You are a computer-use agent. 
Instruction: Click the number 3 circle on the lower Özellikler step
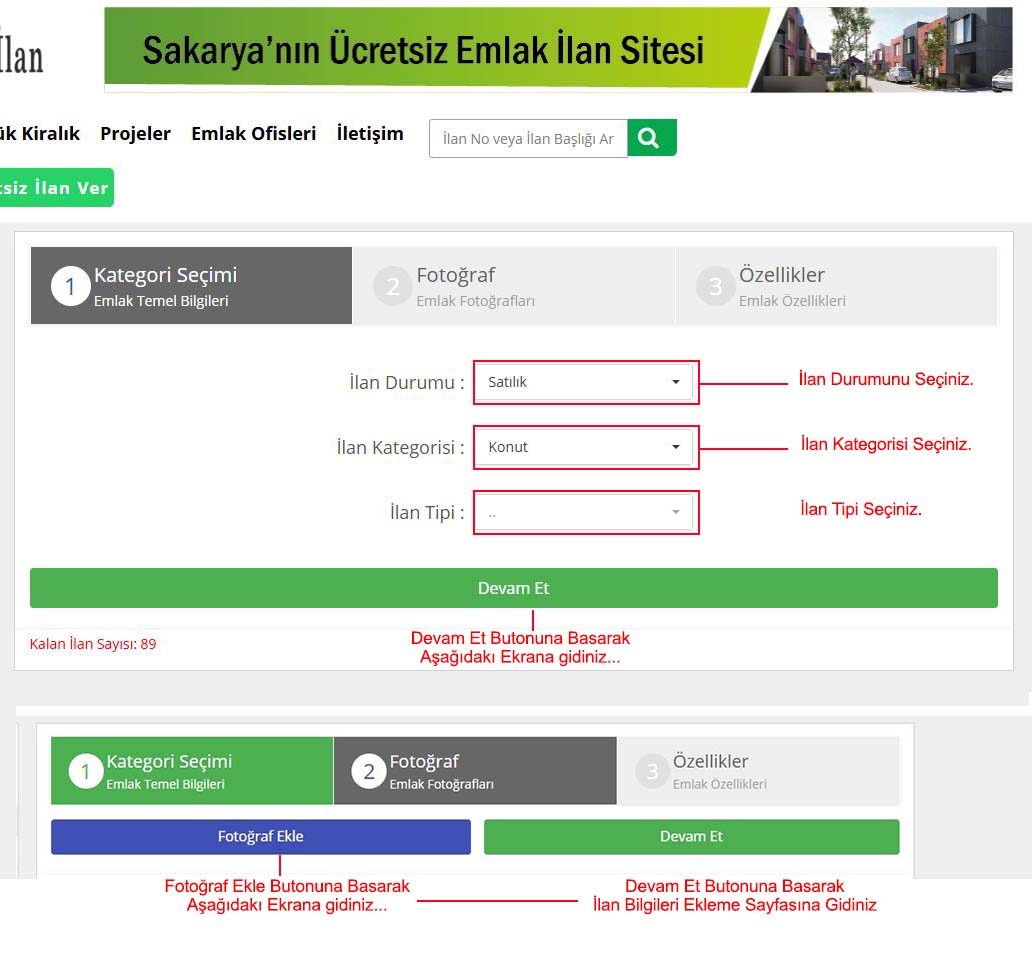(652, 772)
